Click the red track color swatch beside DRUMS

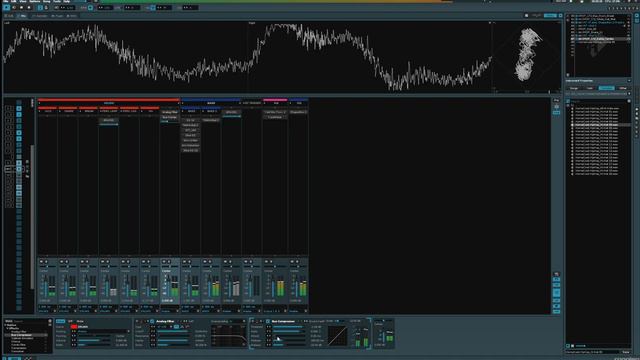[74, 327]
